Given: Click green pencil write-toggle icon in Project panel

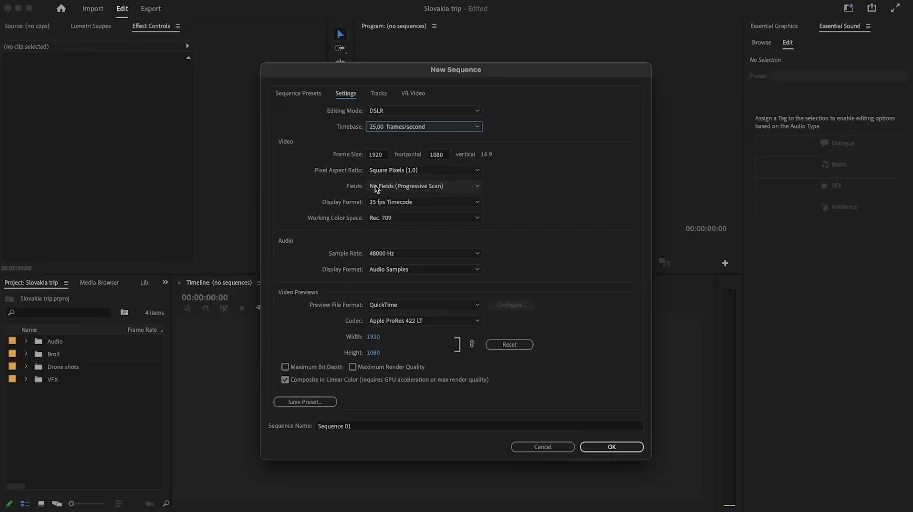Looking at the screenshot, I should click(x=9, y=504).
